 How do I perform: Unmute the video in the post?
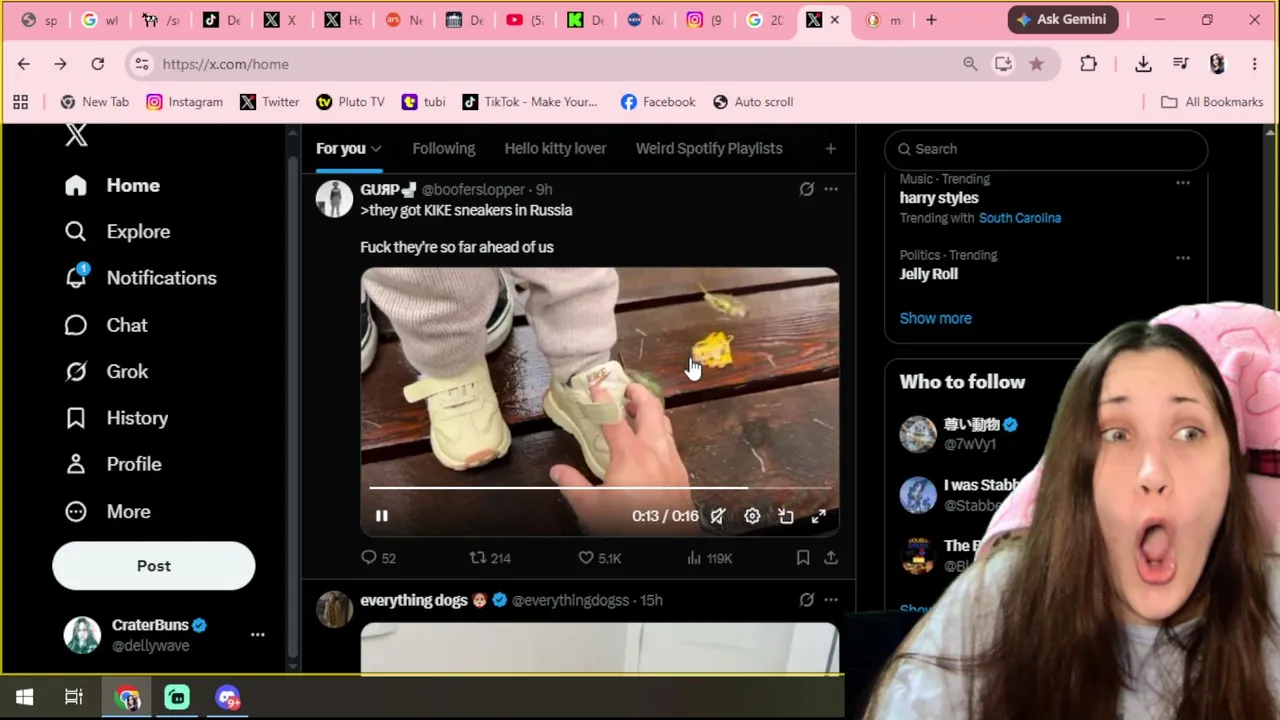point(718,516)
